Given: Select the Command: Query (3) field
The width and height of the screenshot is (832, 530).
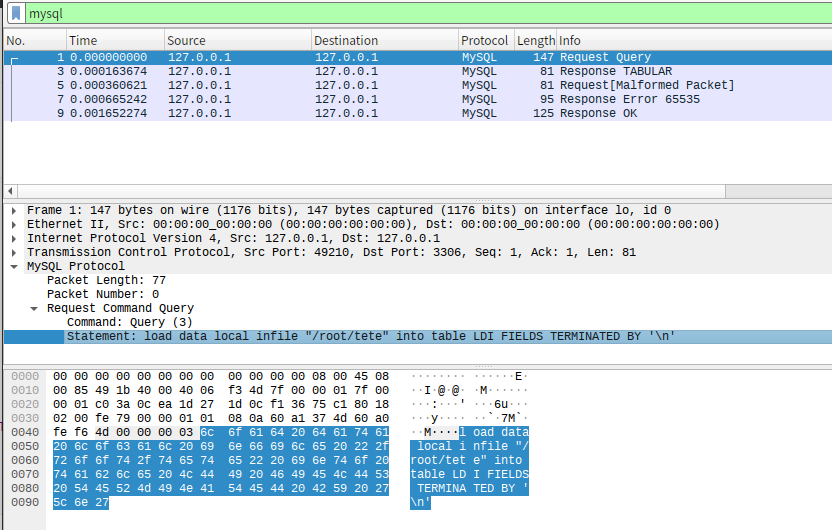Looking at the screenshot, I should pyautogui.click(x=129, y=323).
